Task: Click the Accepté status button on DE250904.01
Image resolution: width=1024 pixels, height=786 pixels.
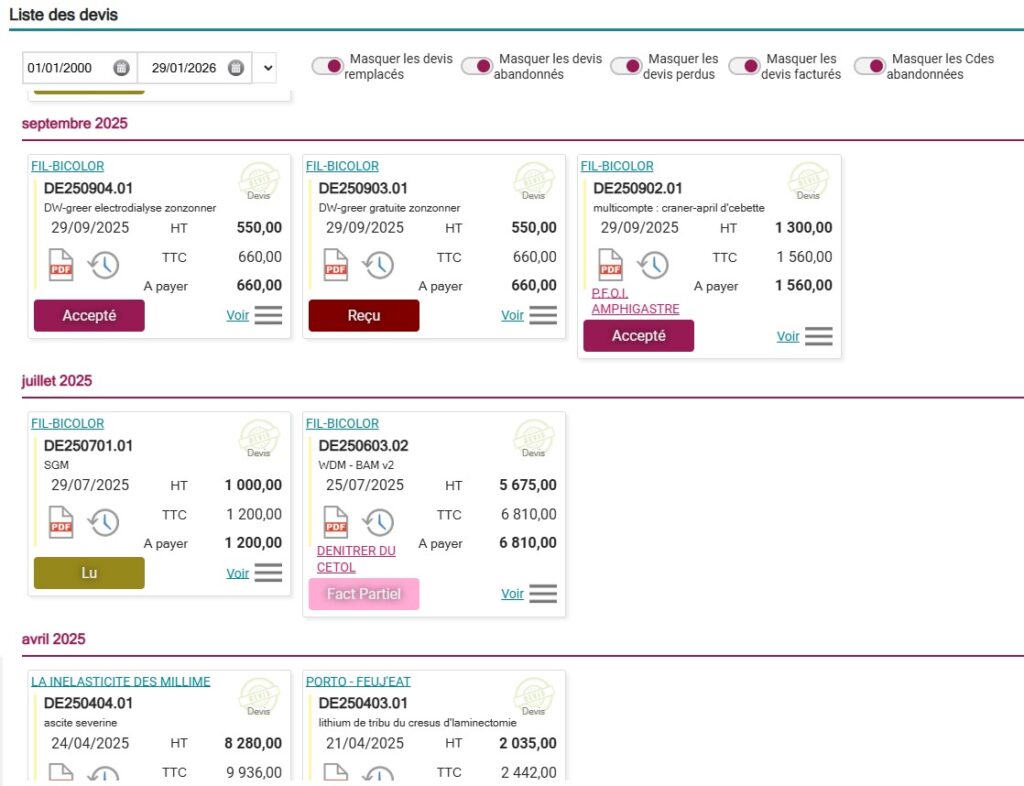Action: 89,315
